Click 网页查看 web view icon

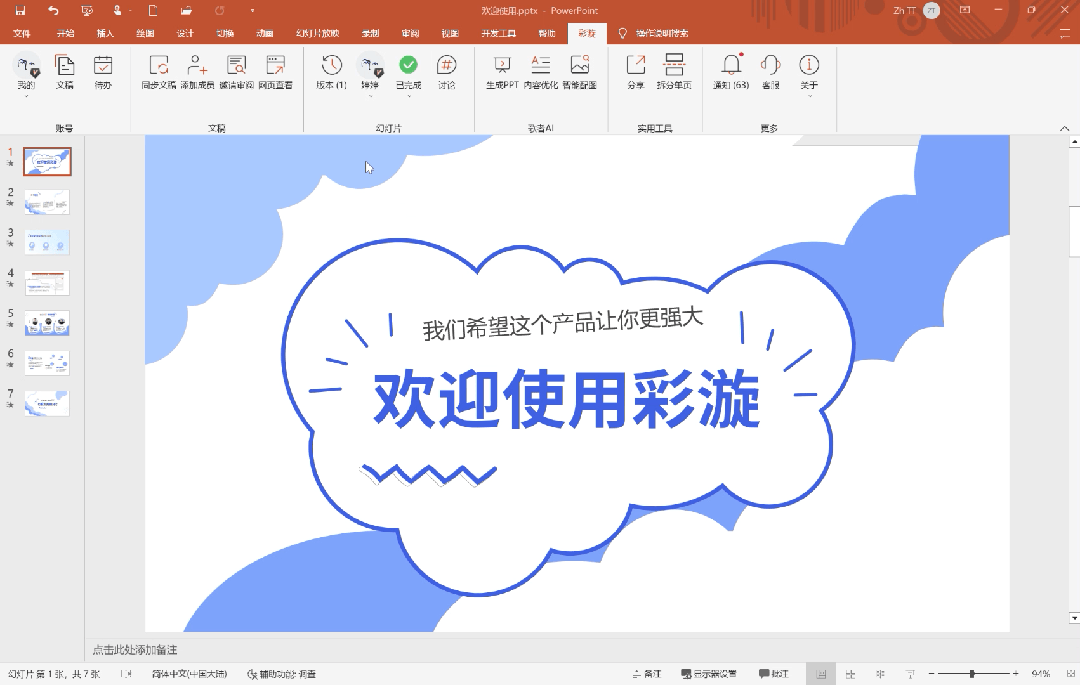(276, 72)
